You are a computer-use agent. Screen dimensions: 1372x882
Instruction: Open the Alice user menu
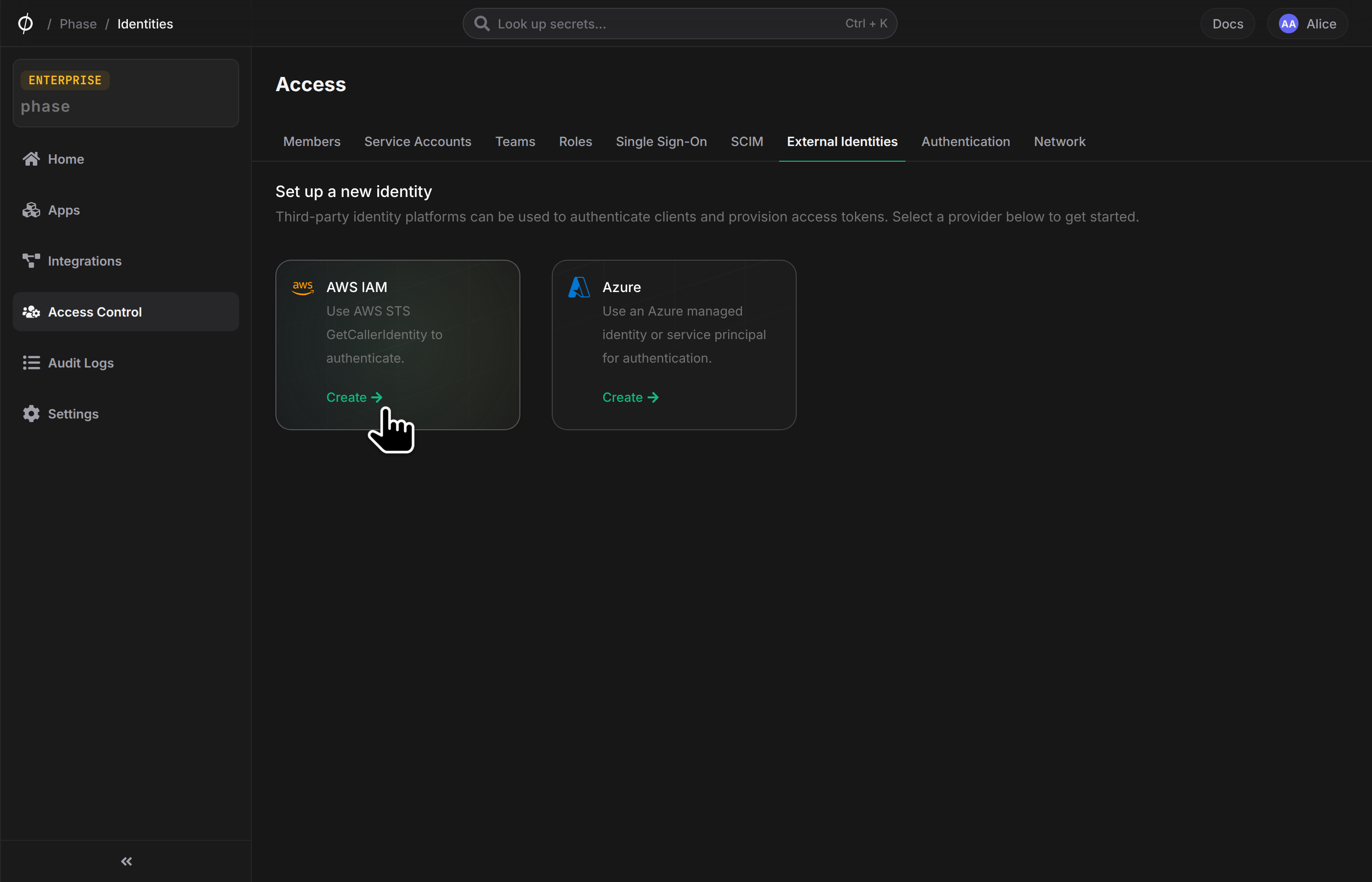coord(1307,24)
